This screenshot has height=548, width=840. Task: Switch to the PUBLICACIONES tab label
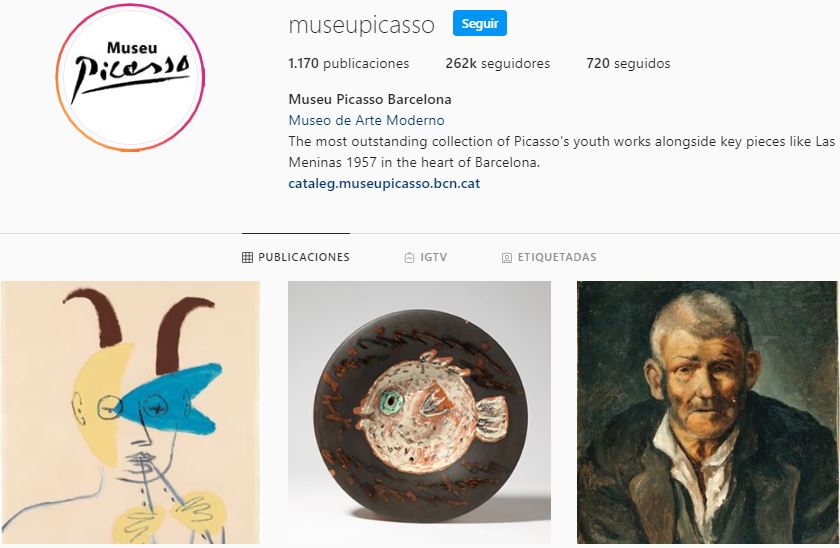304,257
